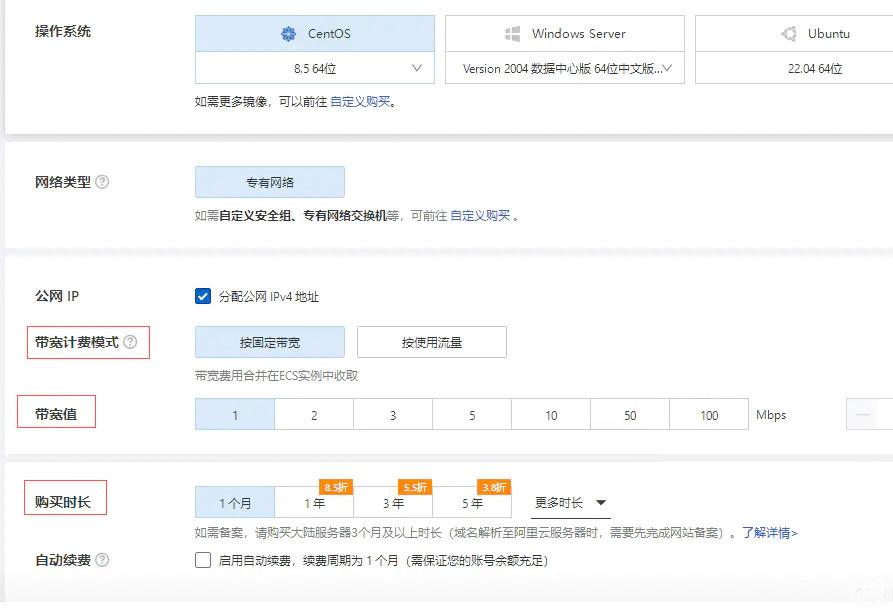Set bandwidth value to 100 Mbps
This screenshot has height=610, width=893.
[709, 415]
